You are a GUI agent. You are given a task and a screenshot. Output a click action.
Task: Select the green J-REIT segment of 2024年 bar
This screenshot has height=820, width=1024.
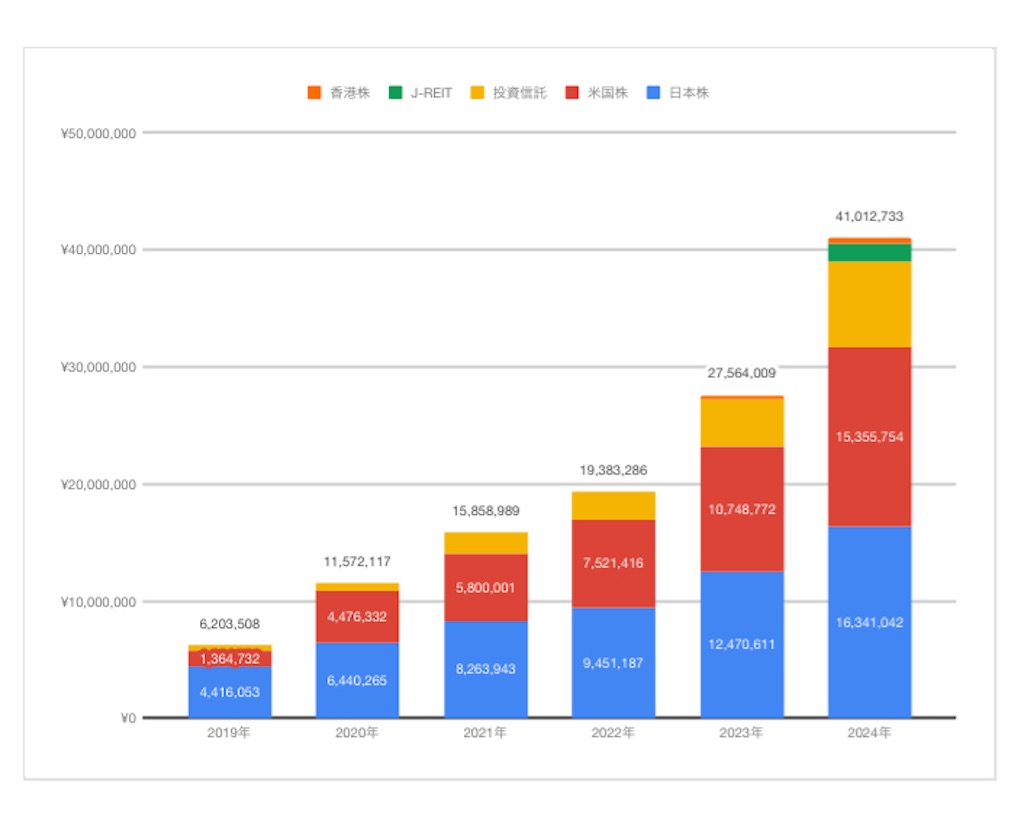click(x=869, y=253)
